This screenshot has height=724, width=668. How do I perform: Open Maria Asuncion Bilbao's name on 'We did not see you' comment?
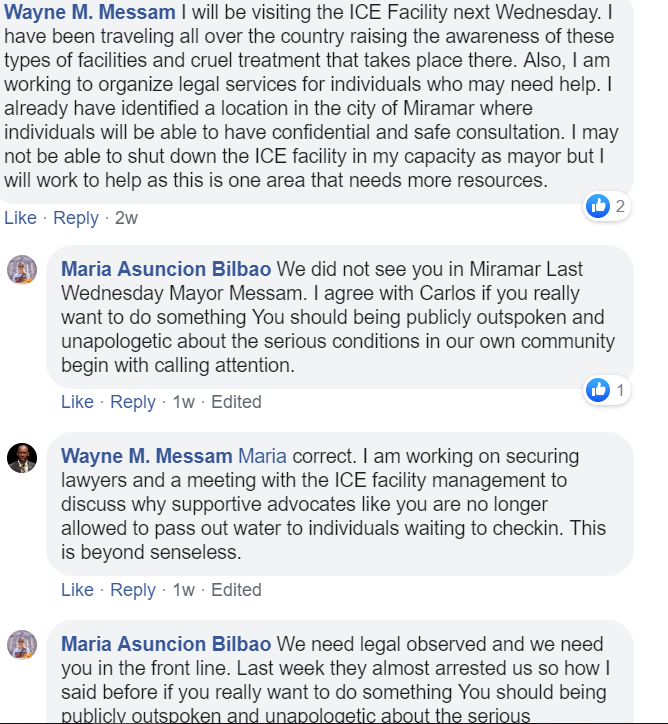166,270
